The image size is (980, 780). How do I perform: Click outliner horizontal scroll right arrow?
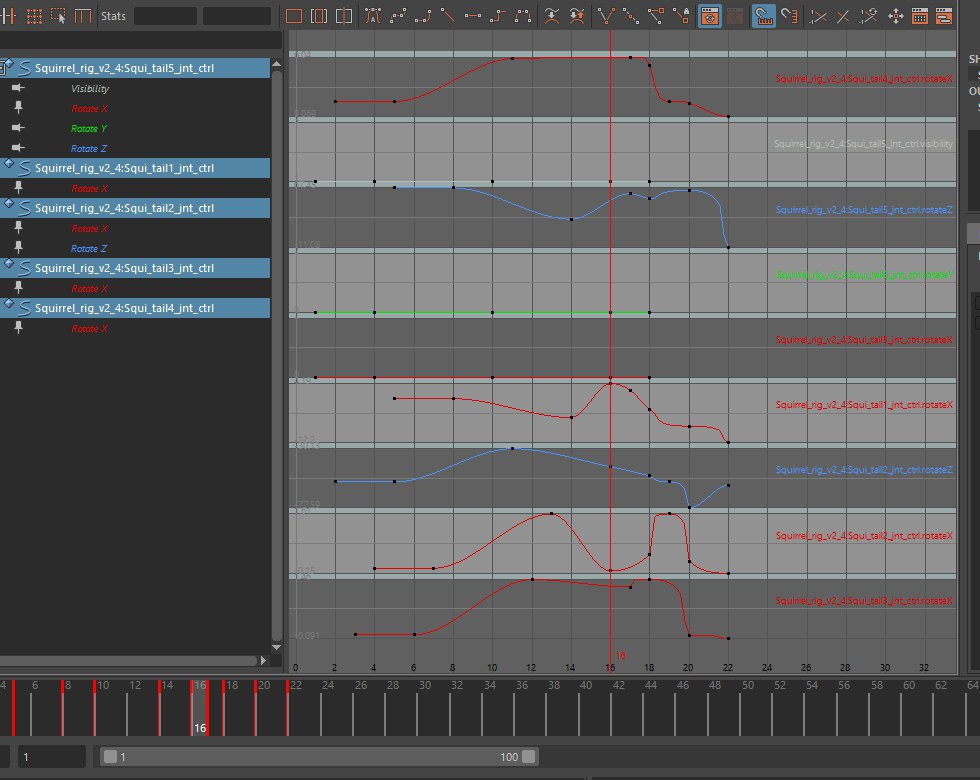click(263, 661)
